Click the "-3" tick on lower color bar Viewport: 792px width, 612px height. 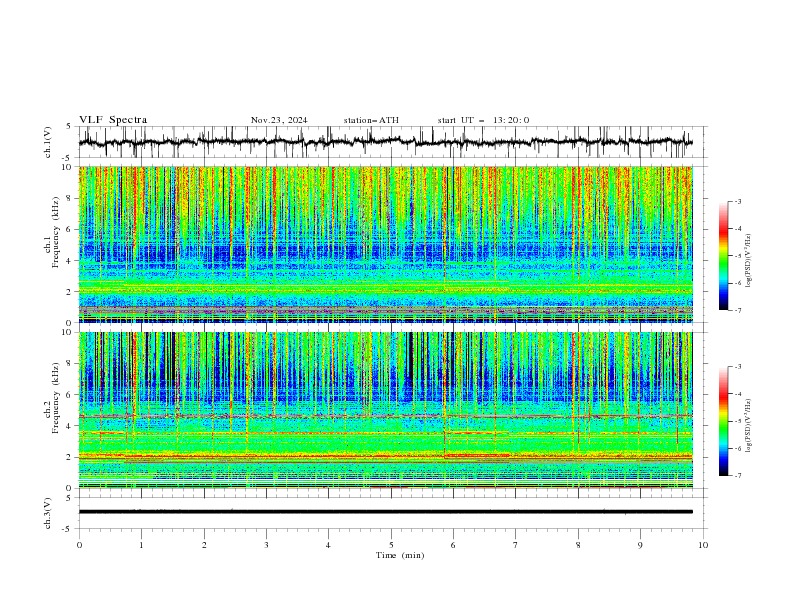coord(737,367)
